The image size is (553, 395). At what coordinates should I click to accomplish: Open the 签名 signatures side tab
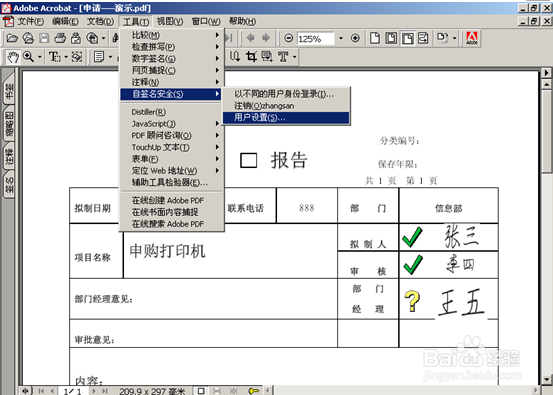coord(9,185)
